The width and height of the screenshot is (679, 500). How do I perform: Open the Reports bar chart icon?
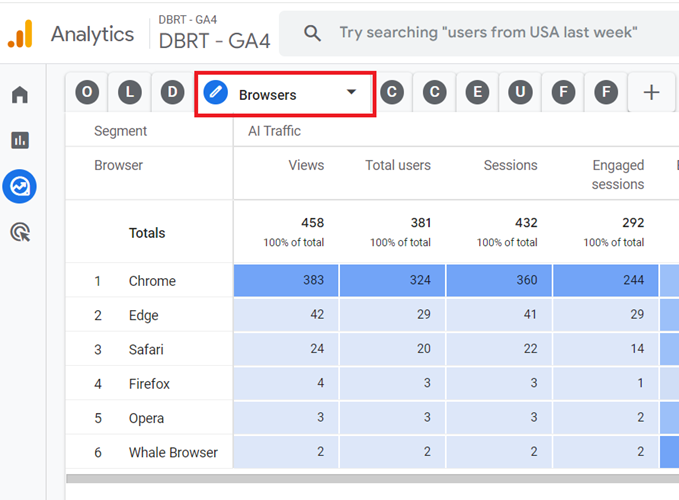[20, 140]
